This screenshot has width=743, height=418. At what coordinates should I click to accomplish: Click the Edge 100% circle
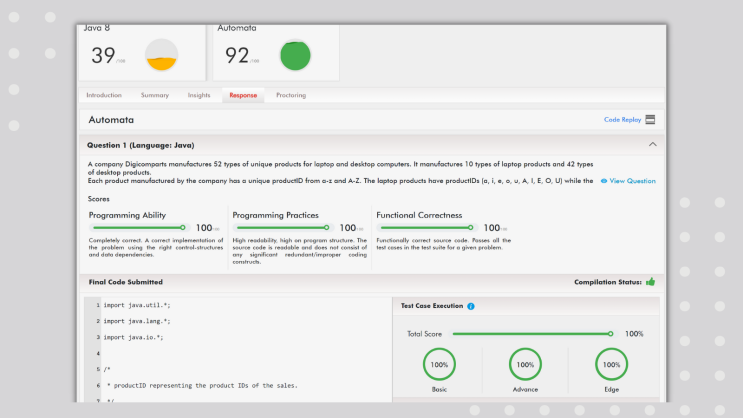pyautogui.click(x=611, y=364)
